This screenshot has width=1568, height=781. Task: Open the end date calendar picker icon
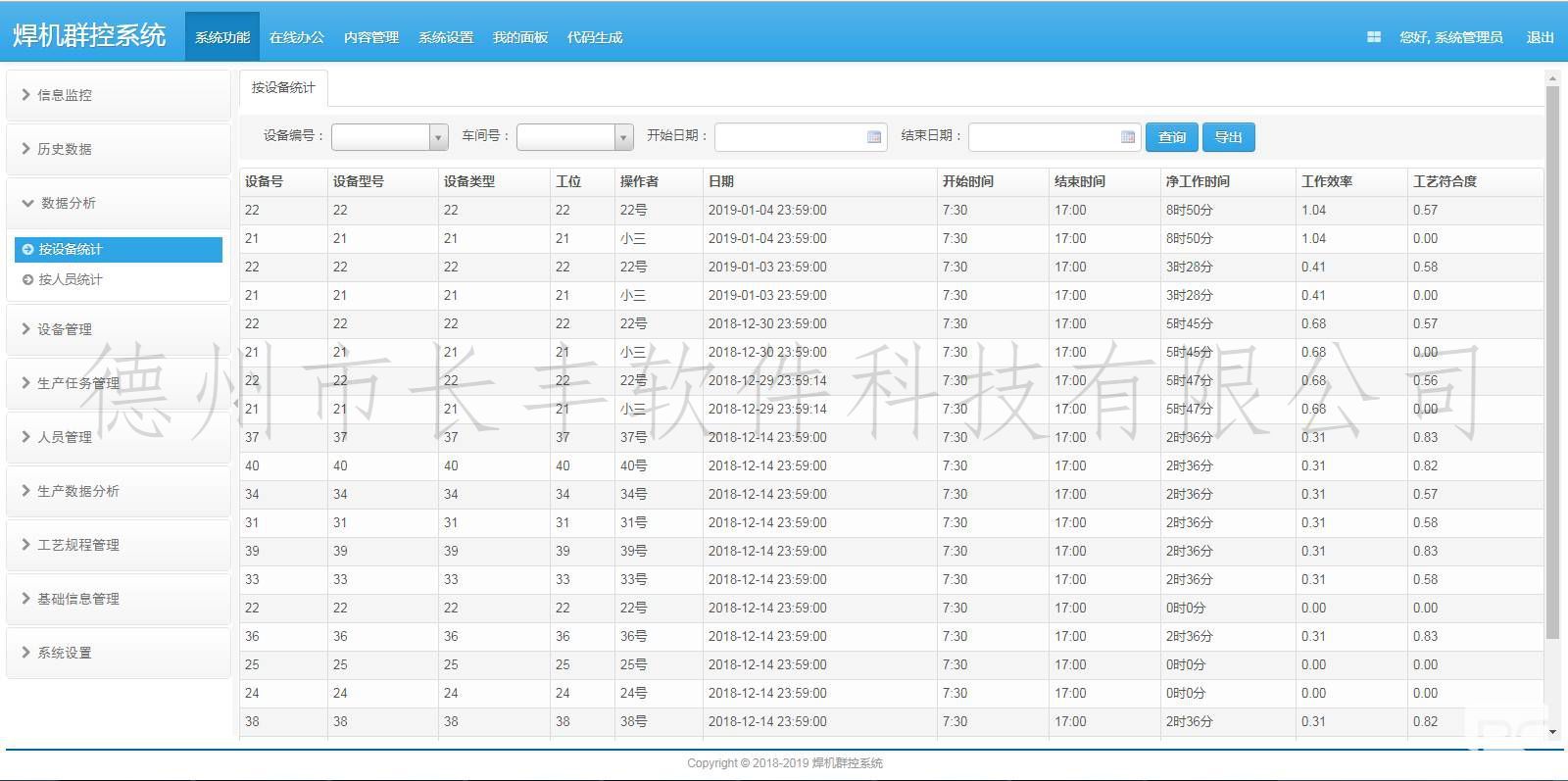[x=1128, y=137]
